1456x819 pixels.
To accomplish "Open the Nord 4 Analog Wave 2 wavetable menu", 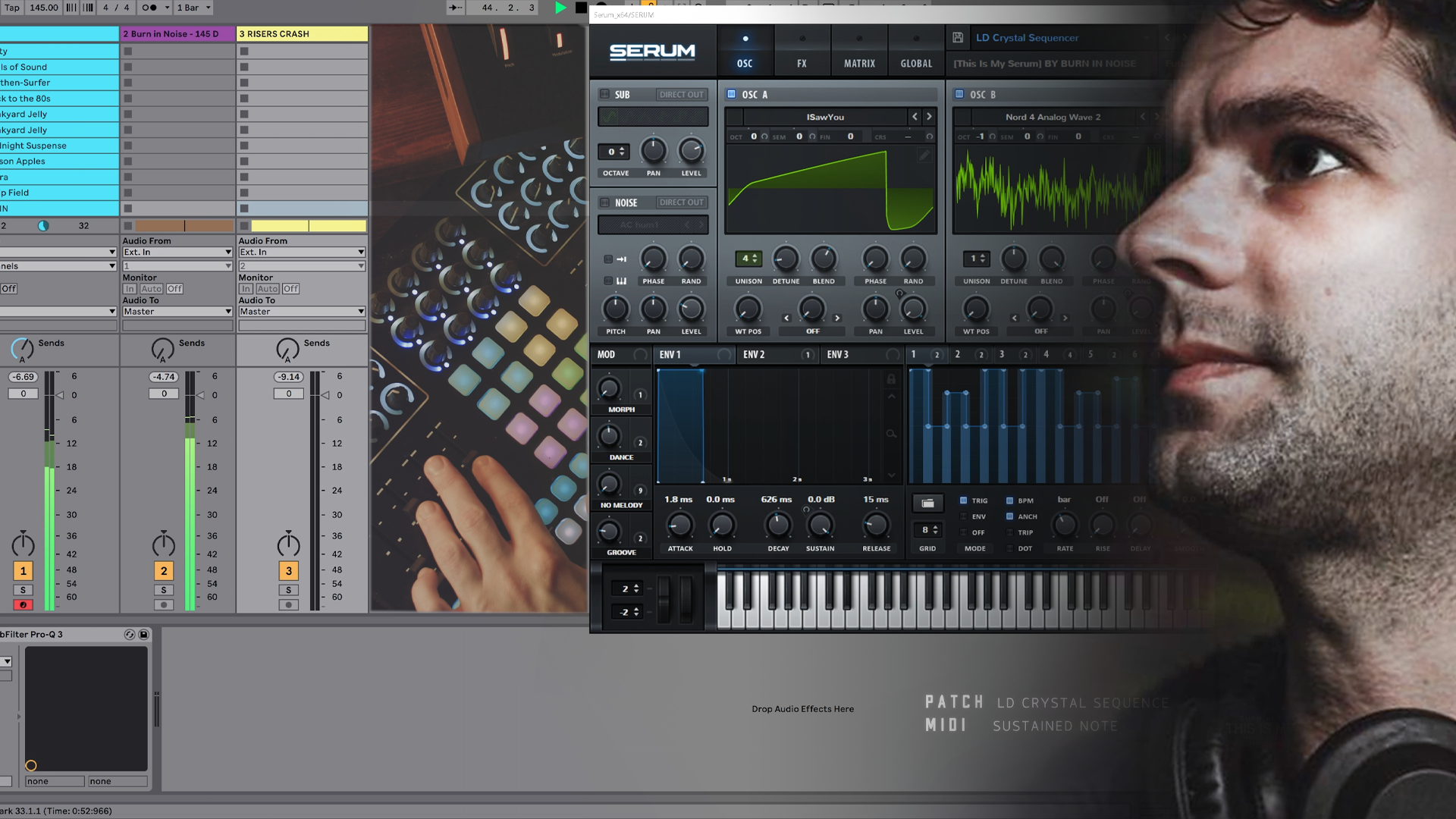I will click(1053, 117).
